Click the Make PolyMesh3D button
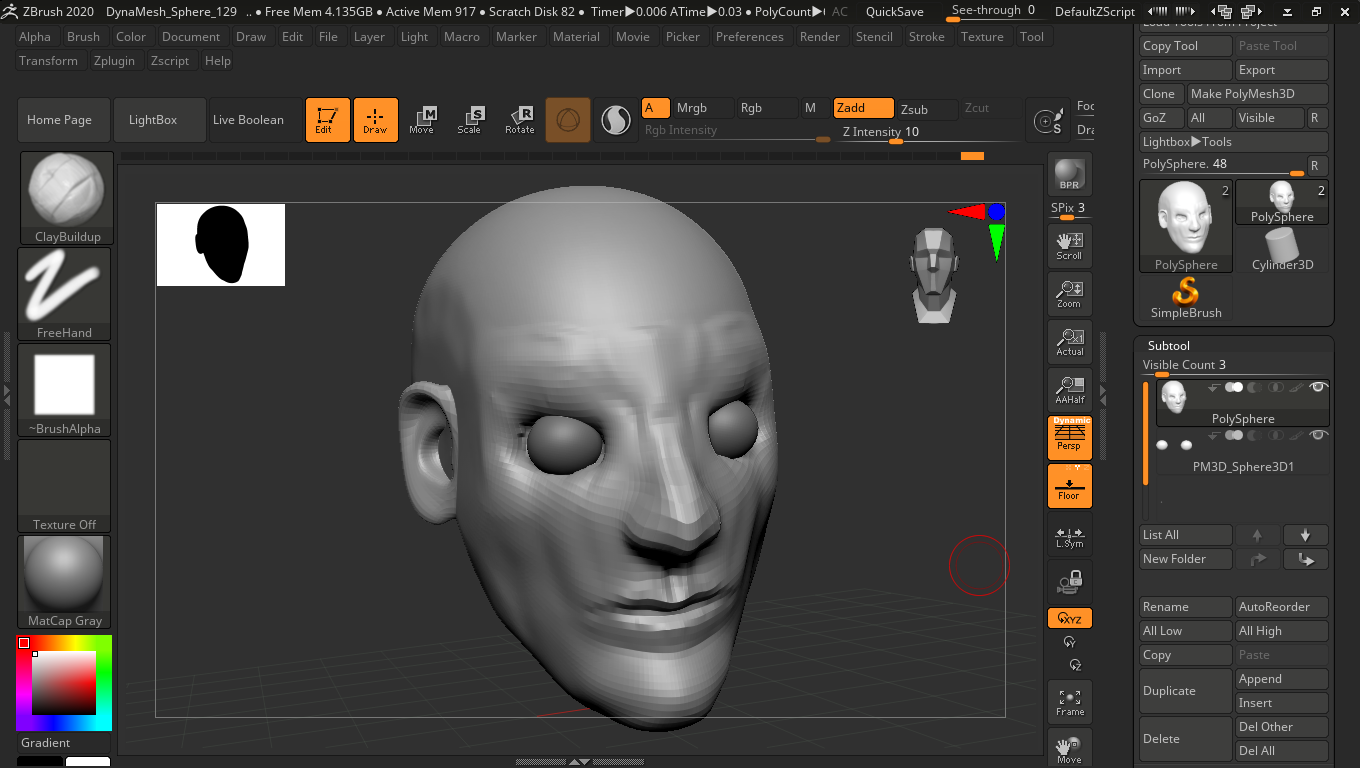 click(x=1257, y=94)
